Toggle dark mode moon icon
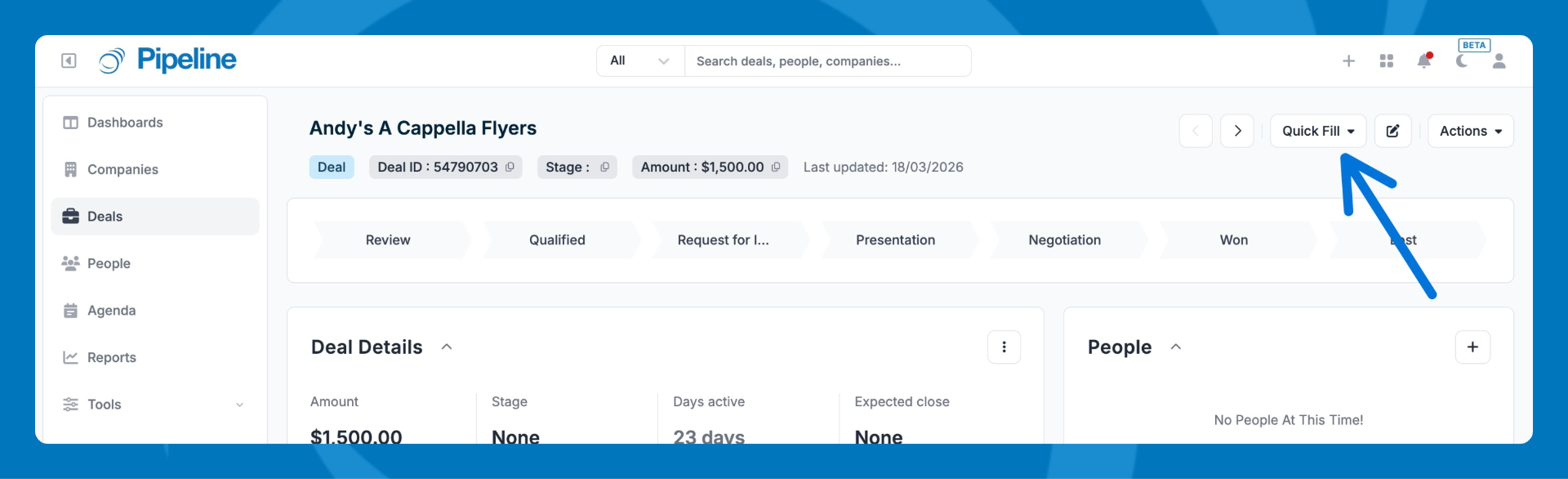The width and height of the screenshot is (1568, 479). pos(1462,61)
